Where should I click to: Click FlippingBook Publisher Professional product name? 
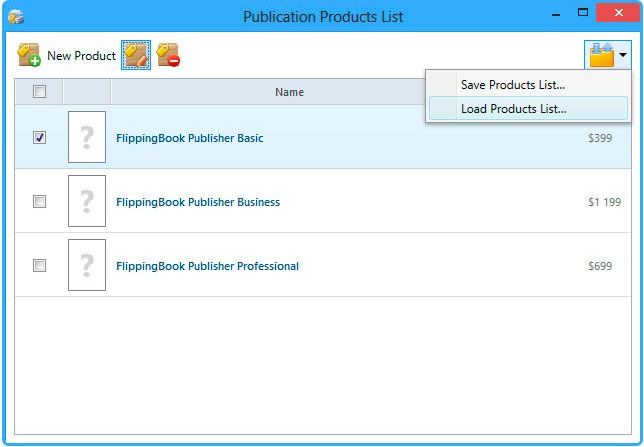pos(207,266)
